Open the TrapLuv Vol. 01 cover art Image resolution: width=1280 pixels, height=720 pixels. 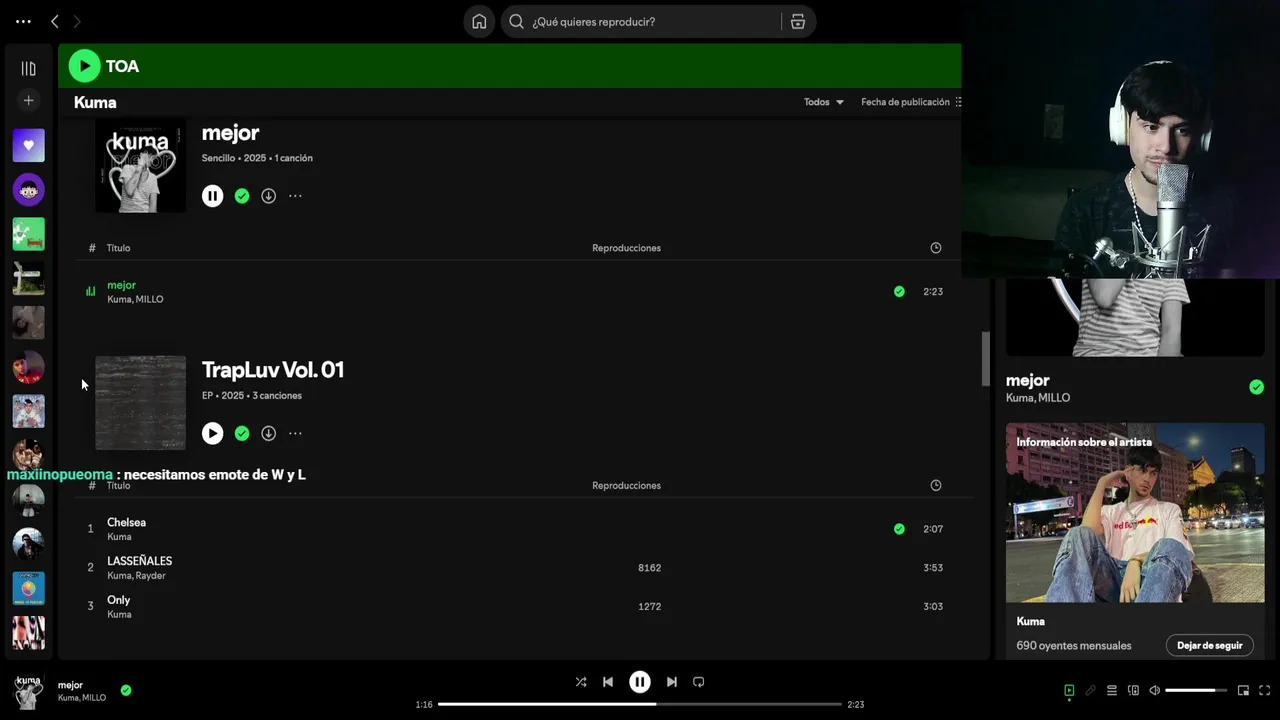pyautogui.click(x=140, y=403)
